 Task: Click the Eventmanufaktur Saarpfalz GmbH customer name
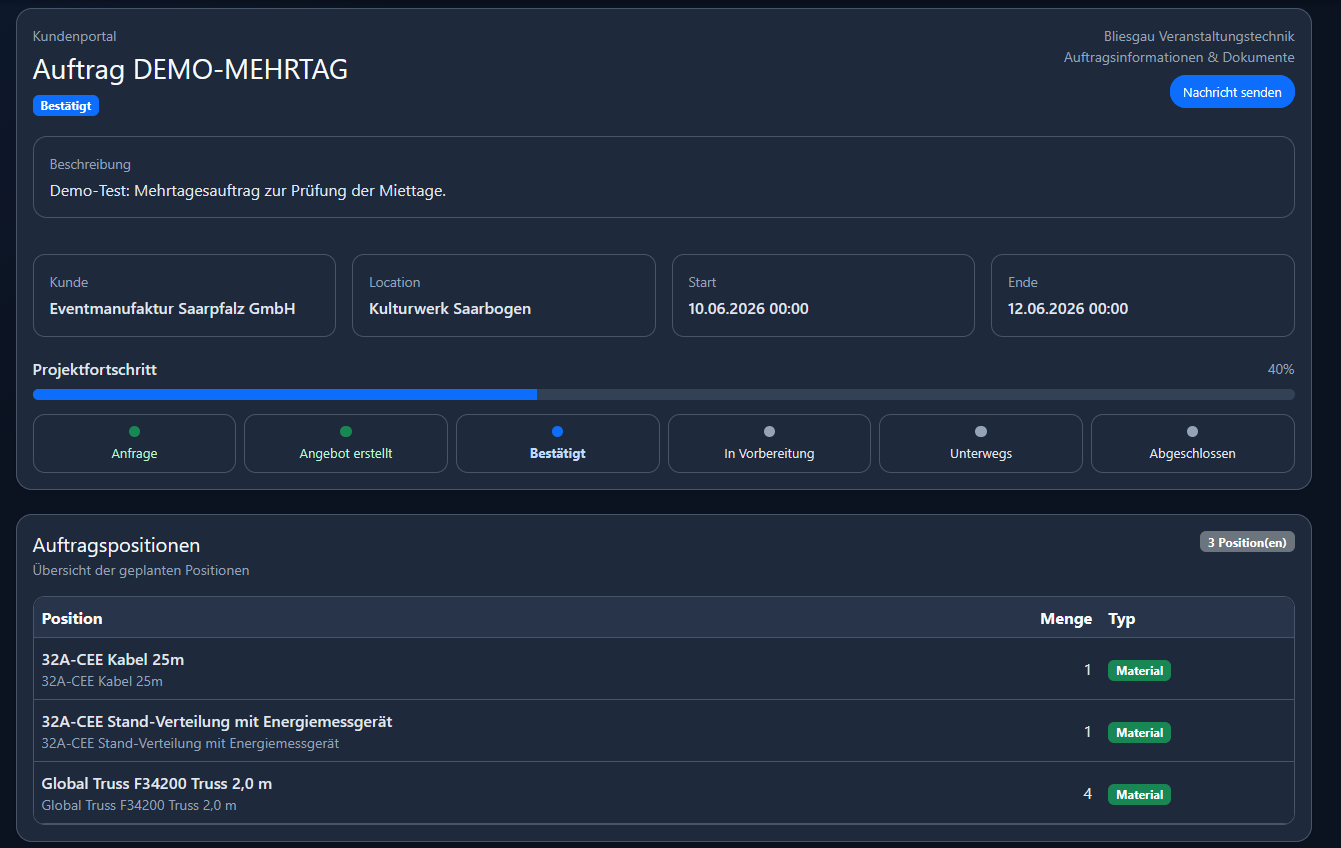pos(172,309)
